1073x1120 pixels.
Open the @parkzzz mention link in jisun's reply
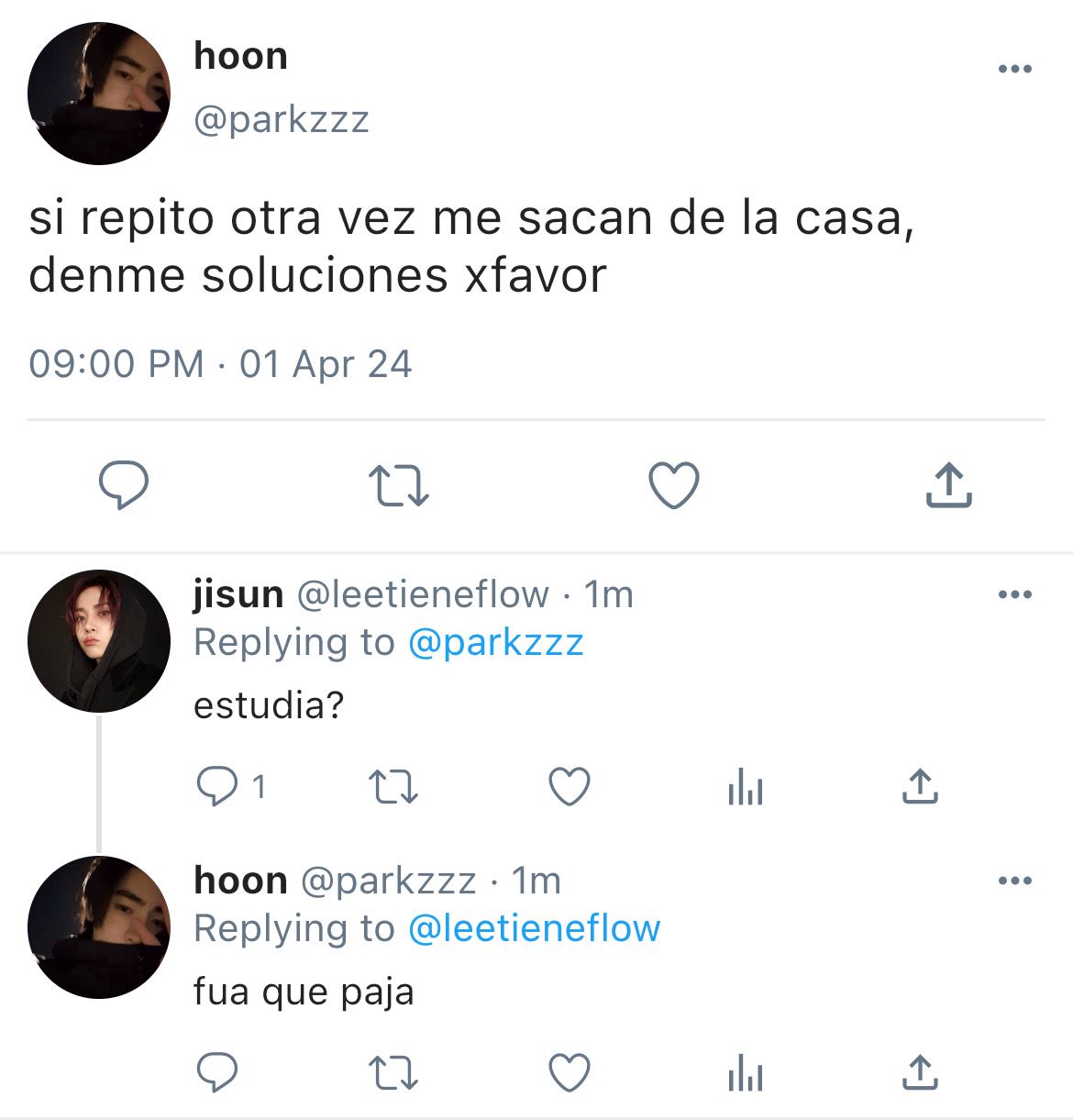(x=495, y=643)
